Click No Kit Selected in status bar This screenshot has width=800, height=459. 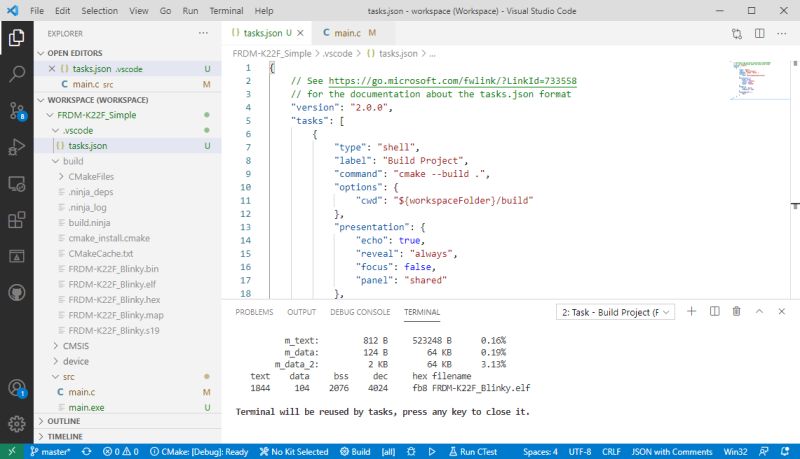pyautogui.click(x=294, y=451)
